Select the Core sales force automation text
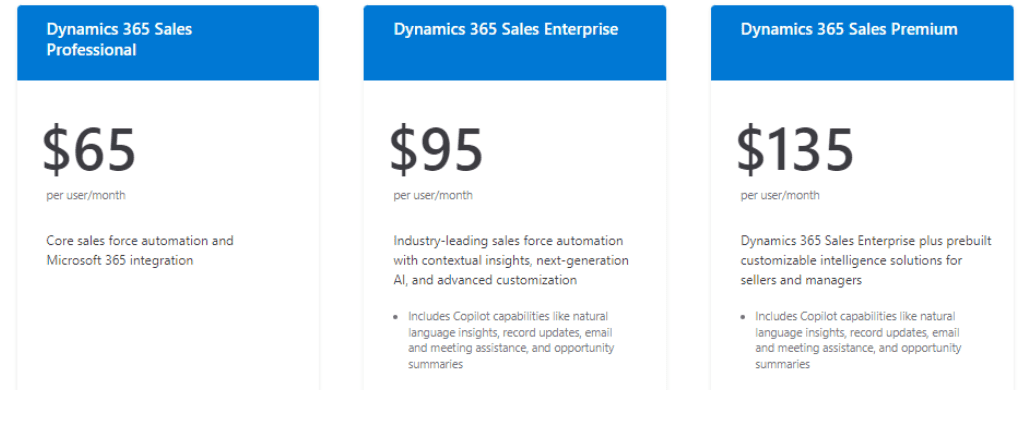The width and height of the screenshot is (1030, 438). tap(140, 240)
